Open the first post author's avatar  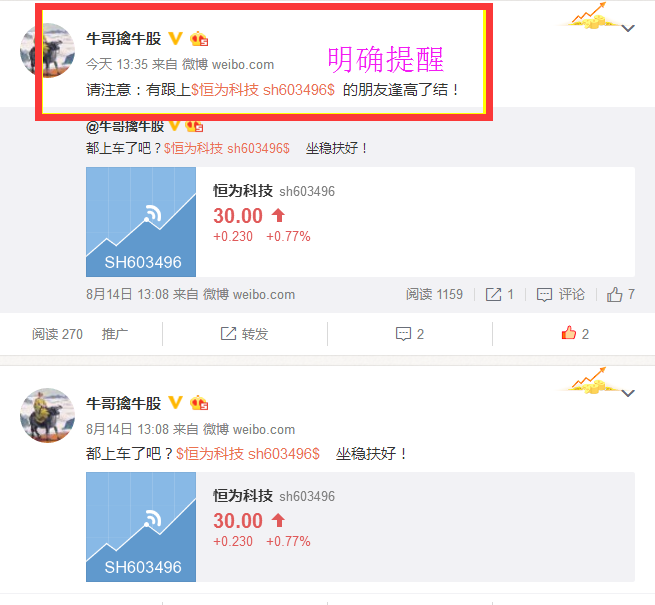(47, 50)
